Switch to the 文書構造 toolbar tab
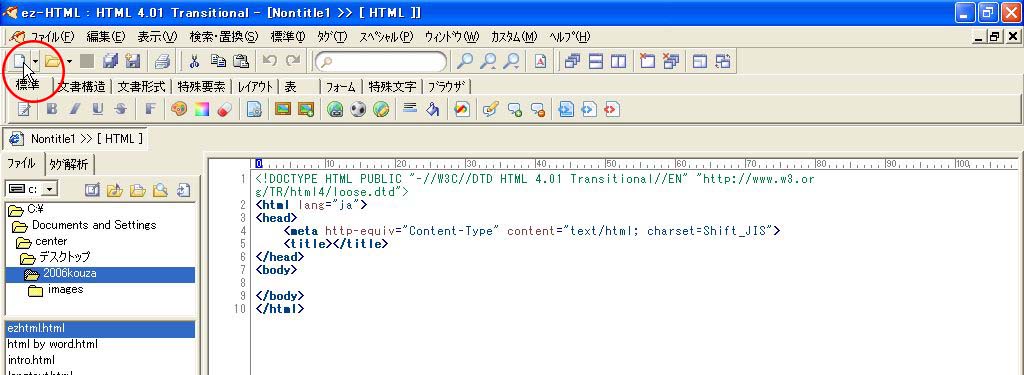The width and height of the screenshot is (1024, 375). point(81,87)
